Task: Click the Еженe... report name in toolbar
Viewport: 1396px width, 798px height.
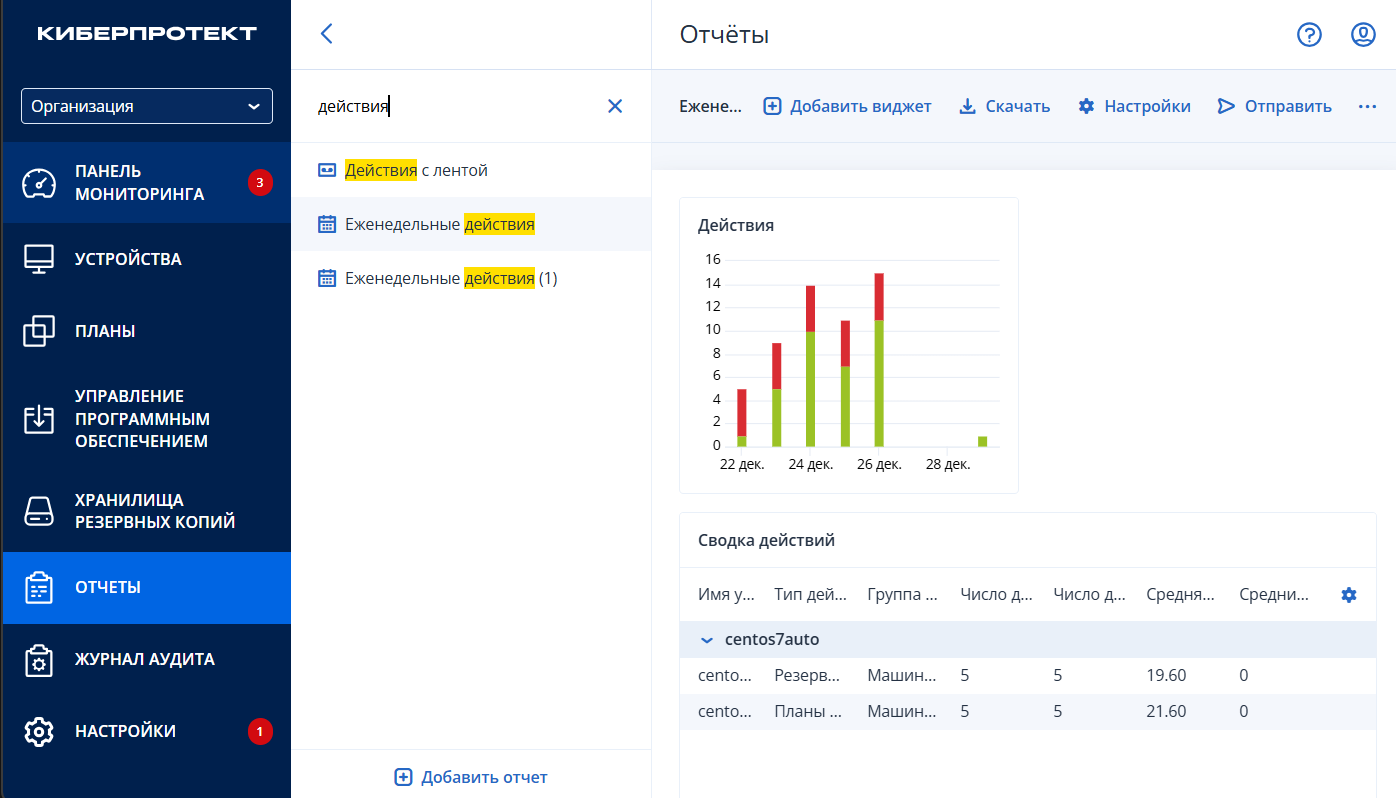Action: pyautogui.click(x=710, y=106)
